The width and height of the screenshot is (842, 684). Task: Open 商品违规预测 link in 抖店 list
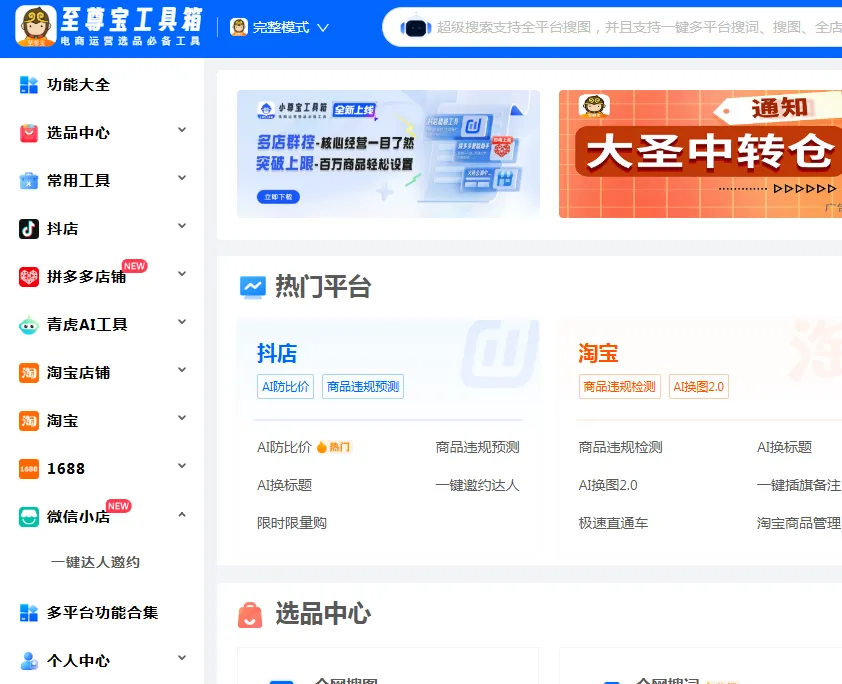click(477, 447)
